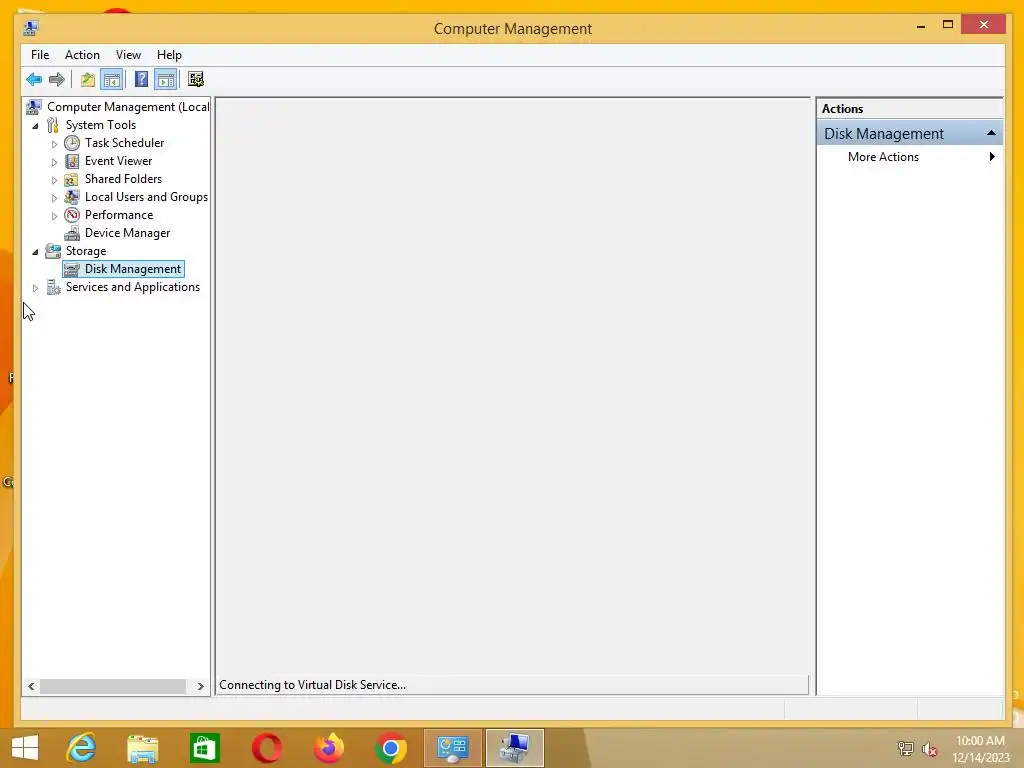Select Task Scheduler in the tree
The height and width of the screenshot is (768, 1024).
[124, 143]
